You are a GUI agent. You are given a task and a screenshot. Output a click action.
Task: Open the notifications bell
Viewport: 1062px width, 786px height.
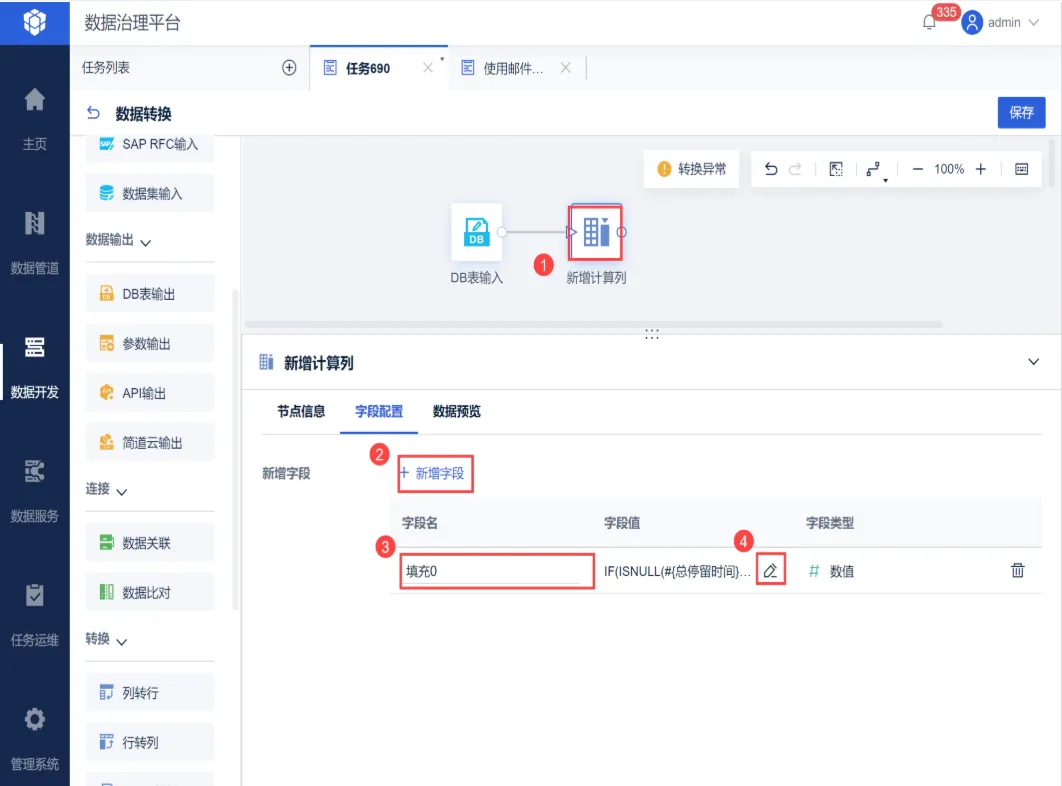click(929, 23)
